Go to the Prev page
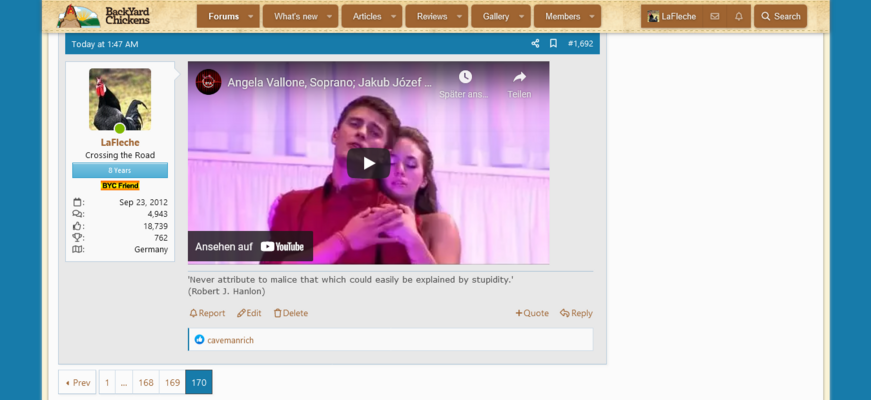 click(x=77, y=382)
